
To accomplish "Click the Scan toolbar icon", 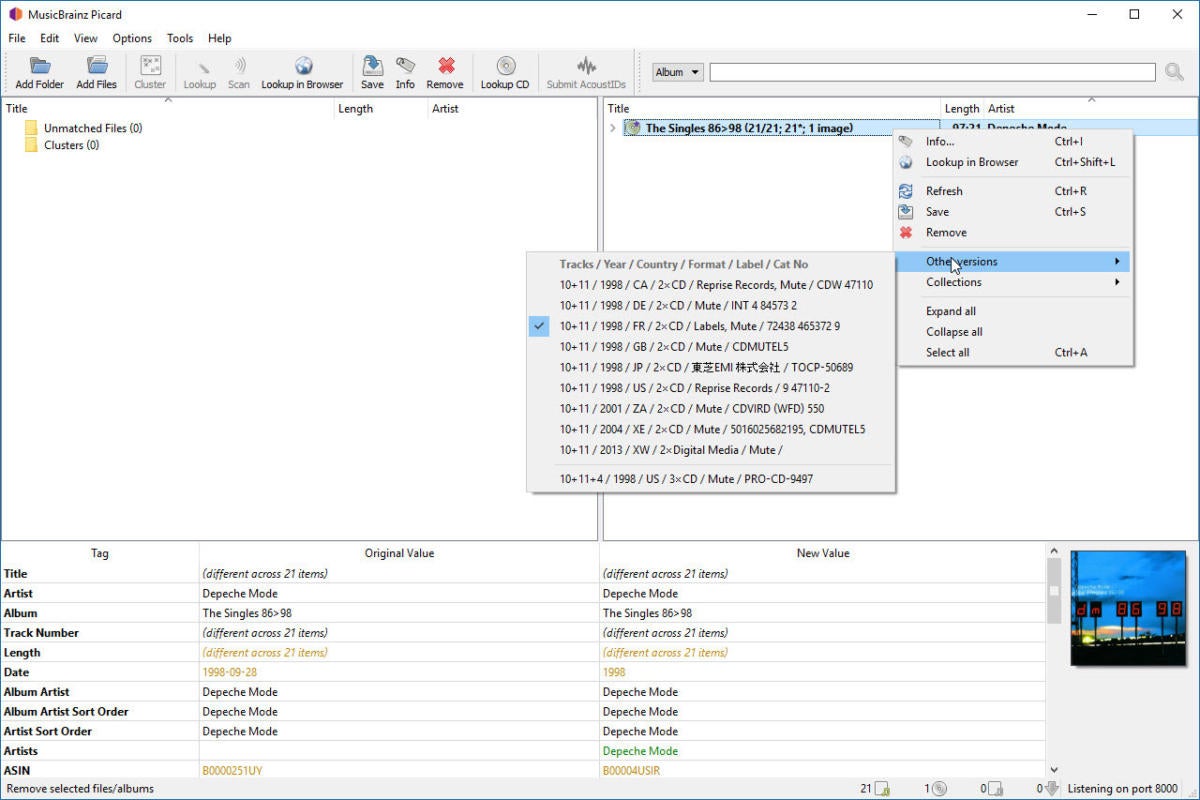I will coord(239,66).
